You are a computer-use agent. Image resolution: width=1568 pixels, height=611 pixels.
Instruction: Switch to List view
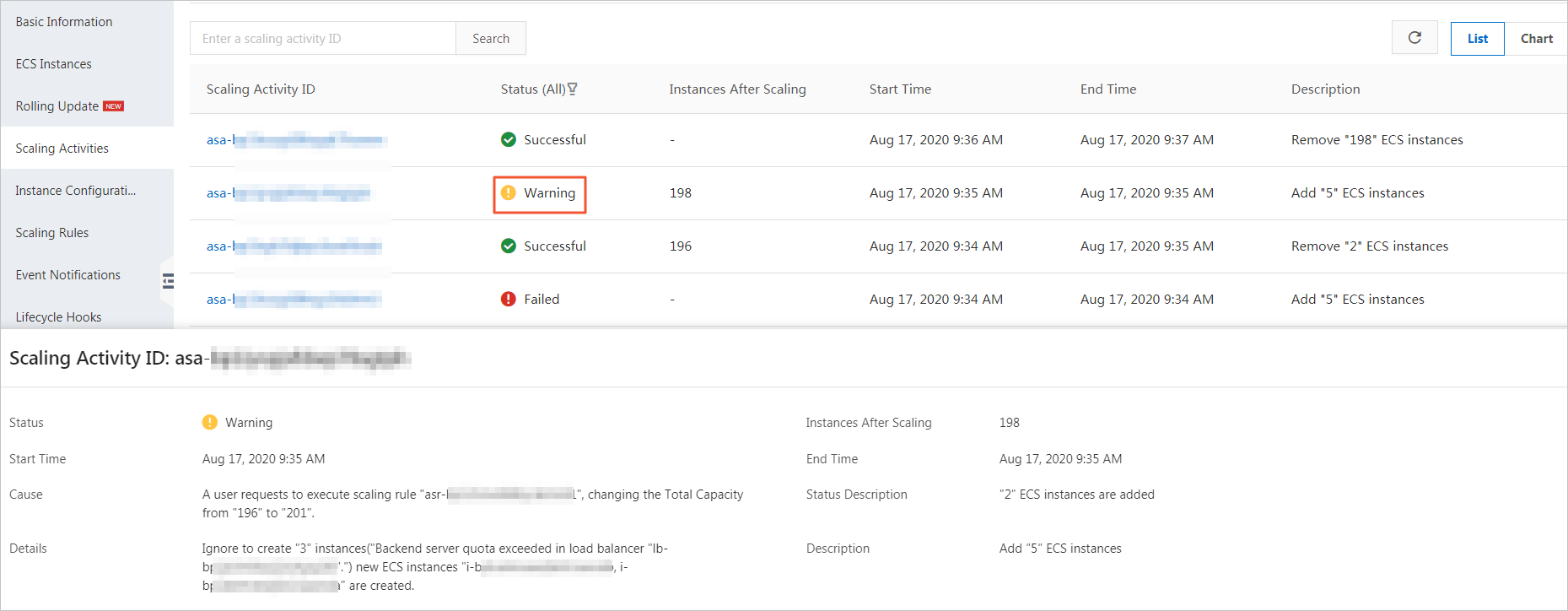1477,39
